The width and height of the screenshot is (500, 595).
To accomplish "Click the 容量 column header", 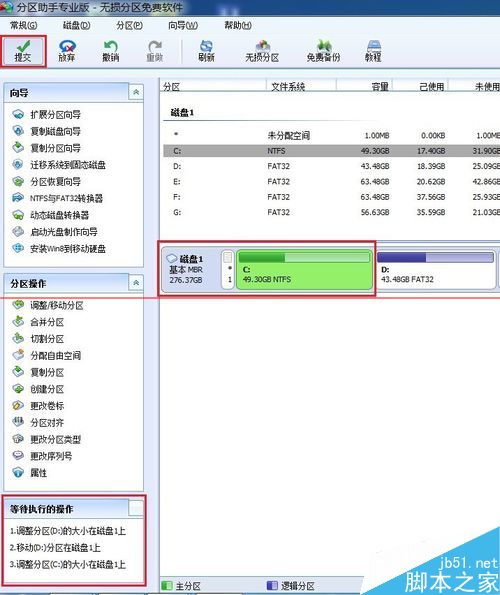I will pyautogui.click(x=365, y=87).
